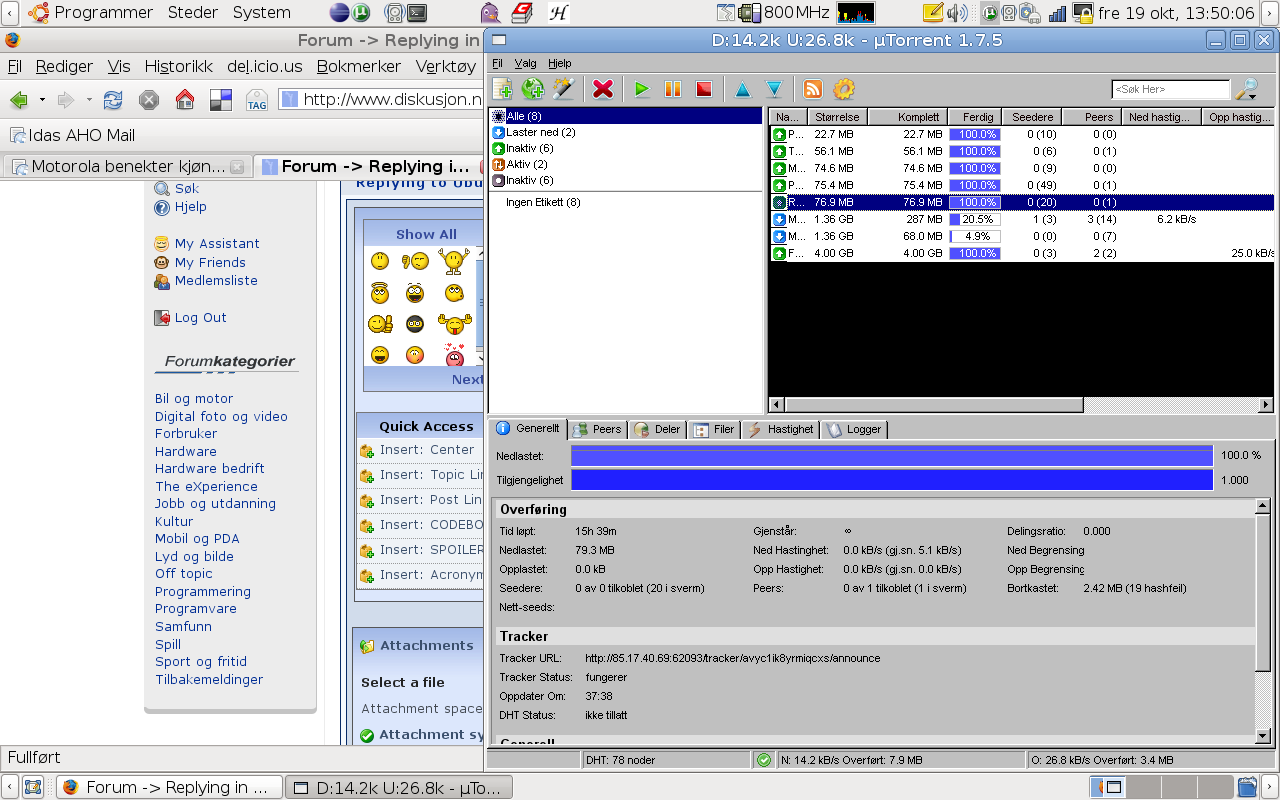This screenshot has width=1280, height=800.
Task: Move torrent up the queue
Action: [742, 89]
